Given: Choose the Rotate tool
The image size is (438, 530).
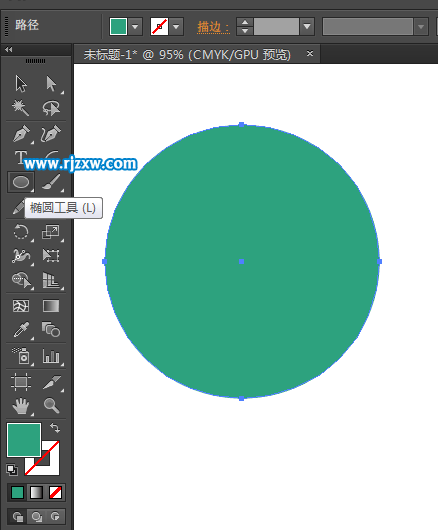Looking at the screenshot, I should click(x=21, y=233).
